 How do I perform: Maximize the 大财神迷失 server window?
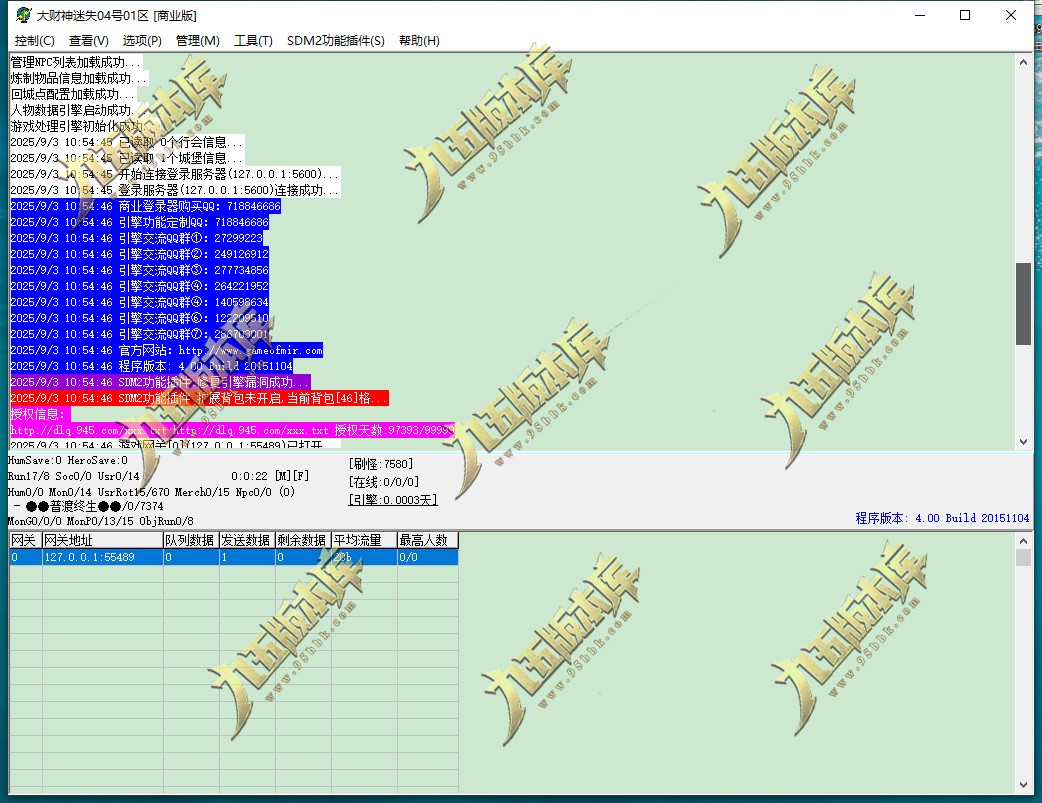[966, 15]
